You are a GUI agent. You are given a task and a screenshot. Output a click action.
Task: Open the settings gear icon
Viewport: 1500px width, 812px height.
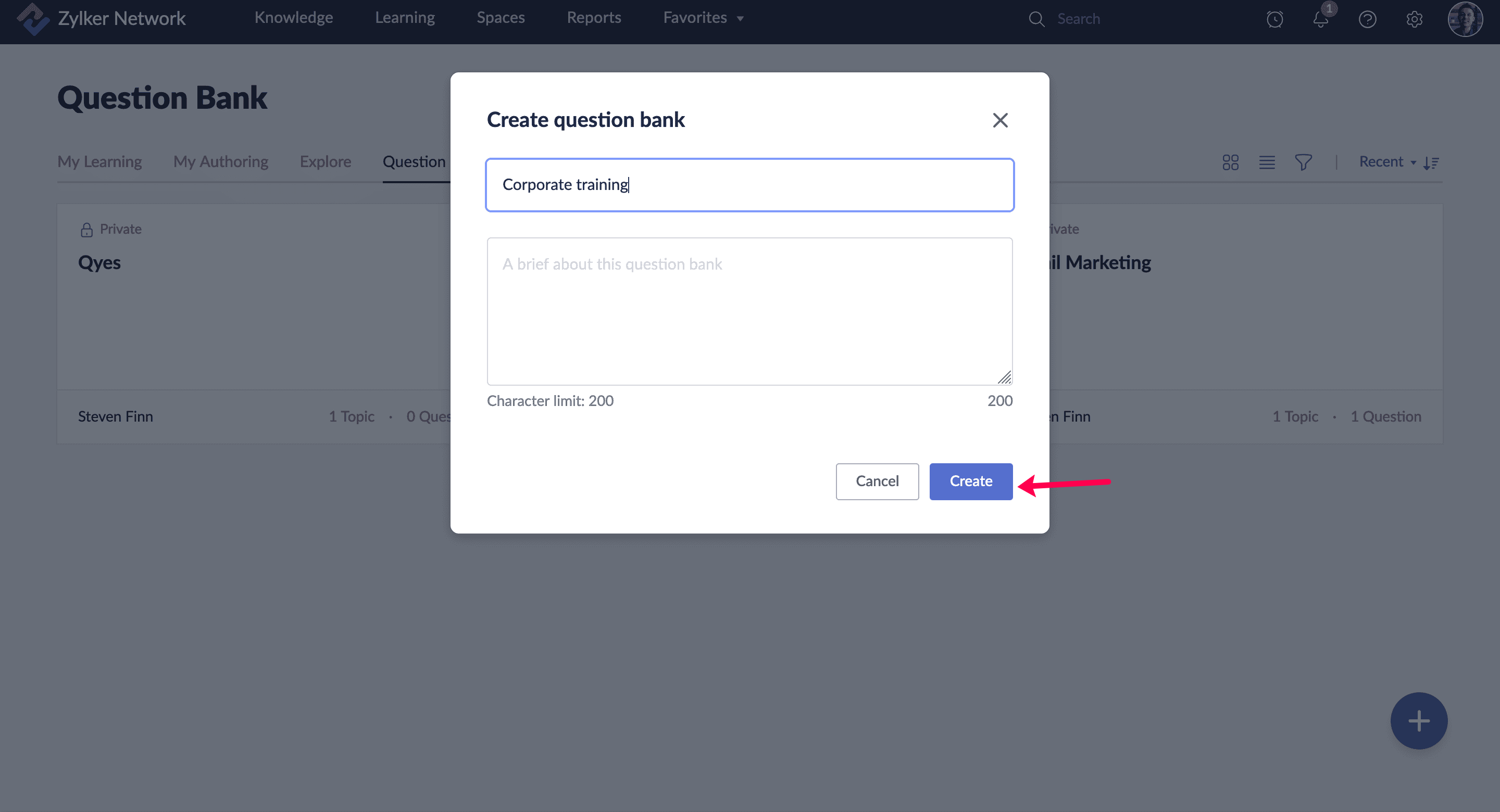pos(1414,19)
